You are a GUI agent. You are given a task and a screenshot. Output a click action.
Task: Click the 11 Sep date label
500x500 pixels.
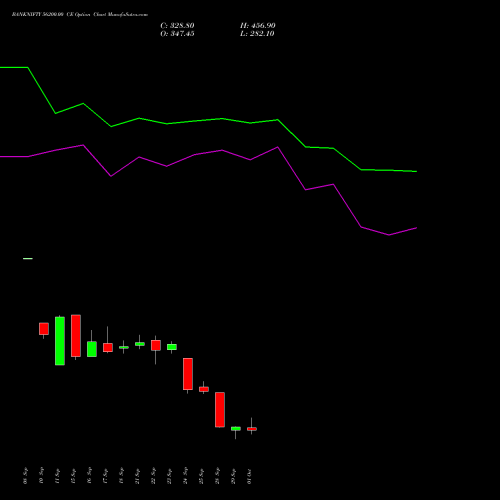(x=57, y=477)
